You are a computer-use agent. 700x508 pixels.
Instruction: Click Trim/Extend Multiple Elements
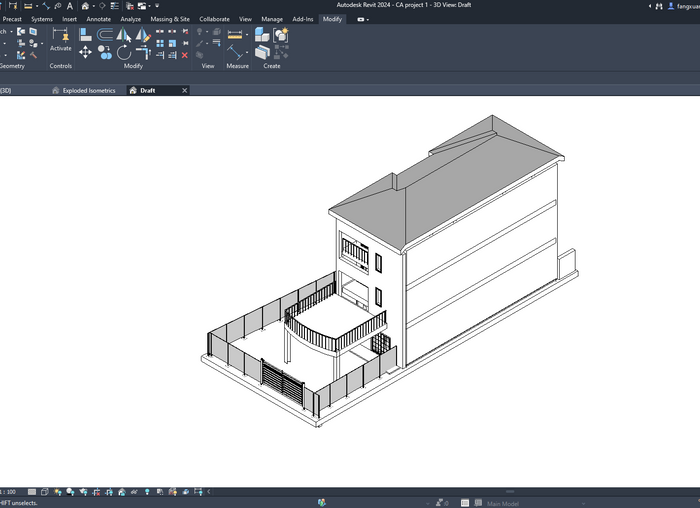[x=172, y=55]
